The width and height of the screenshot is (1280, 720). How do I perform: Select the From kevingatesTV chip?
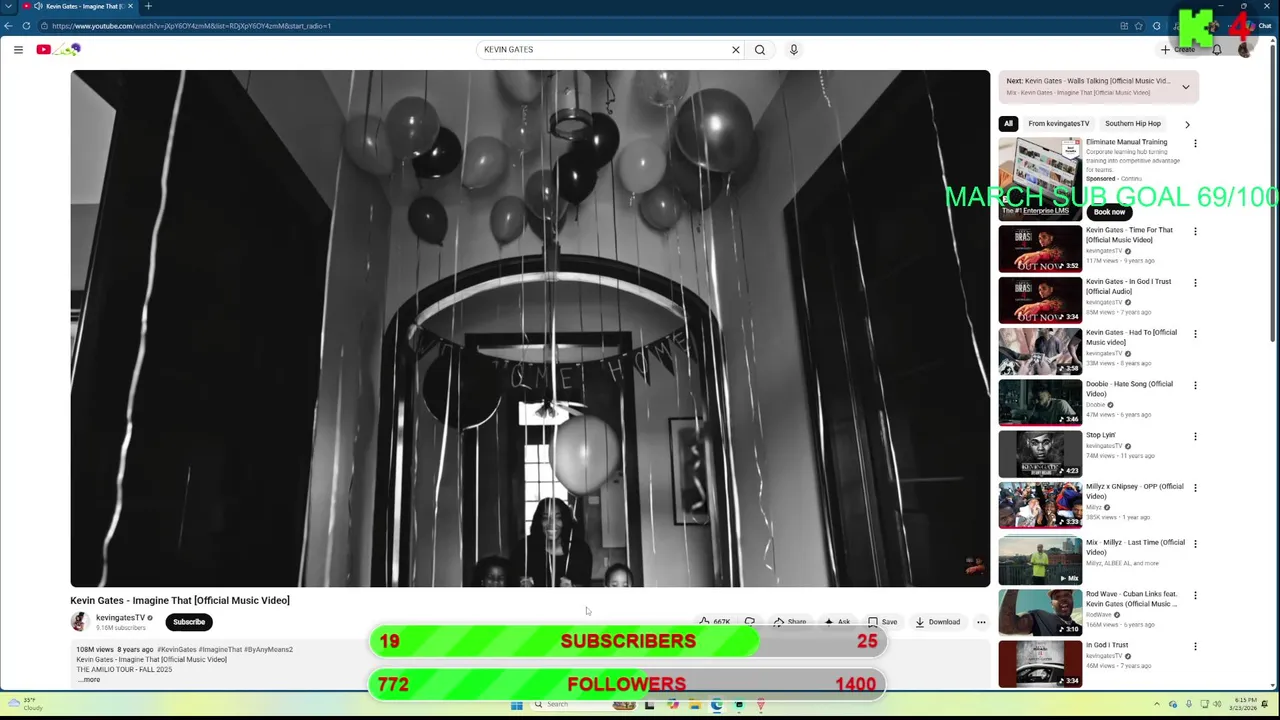click(1059, 124)
